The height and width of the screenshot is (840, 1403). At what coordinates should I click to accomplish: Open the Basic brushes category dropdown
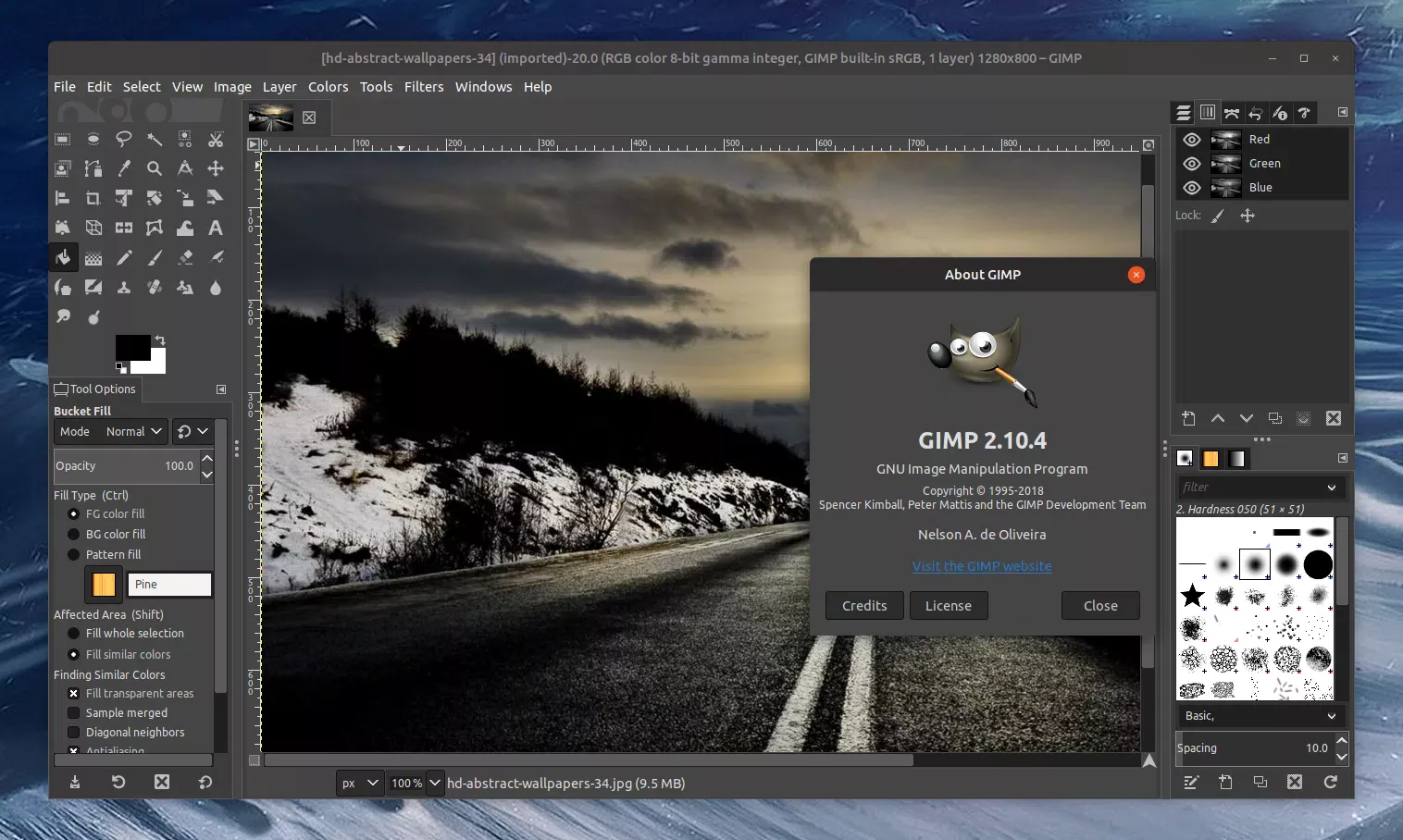coord(1260,715)
